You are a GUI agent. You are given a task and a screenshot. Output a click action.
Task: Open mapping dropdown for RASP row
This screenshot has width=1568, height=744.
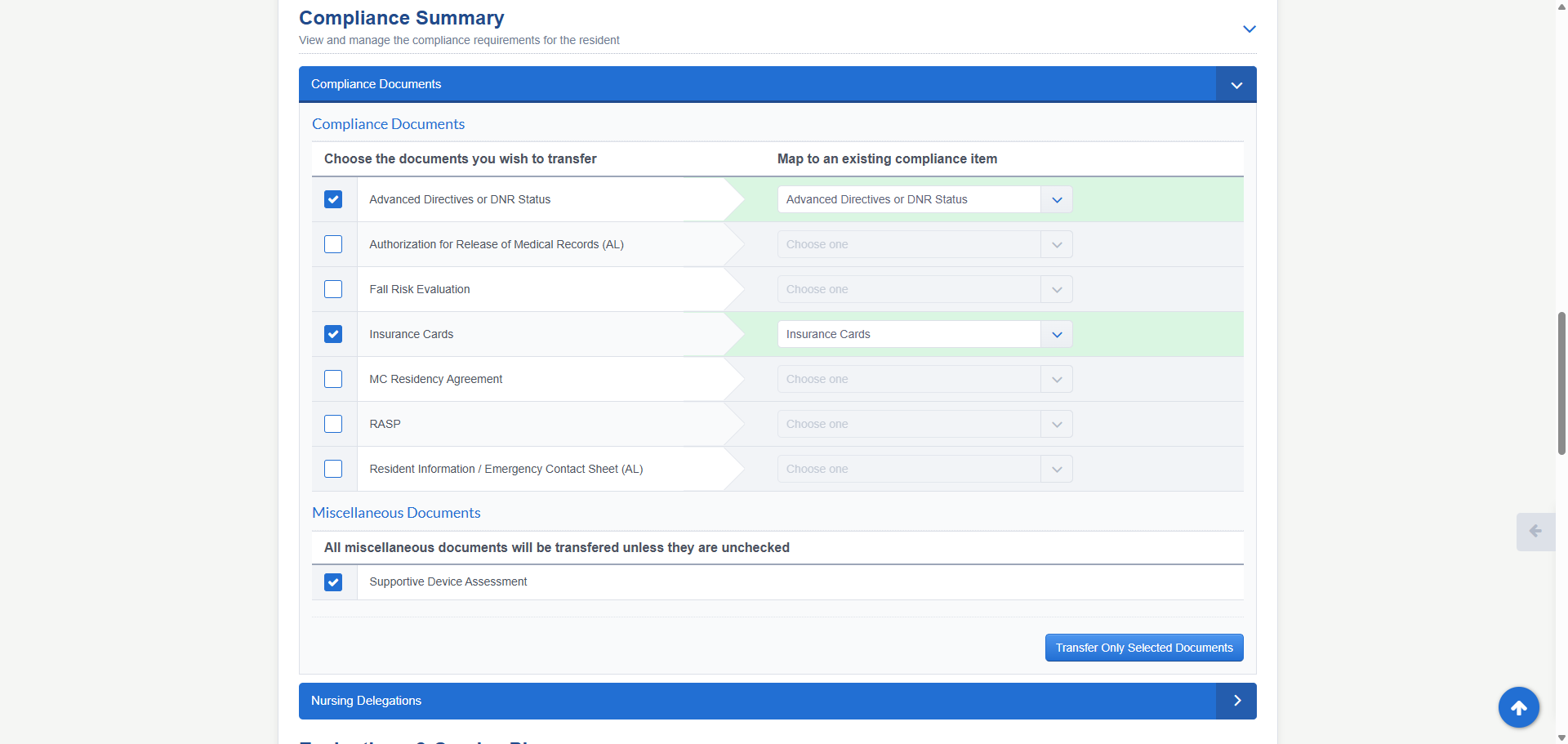click(924, 424)
